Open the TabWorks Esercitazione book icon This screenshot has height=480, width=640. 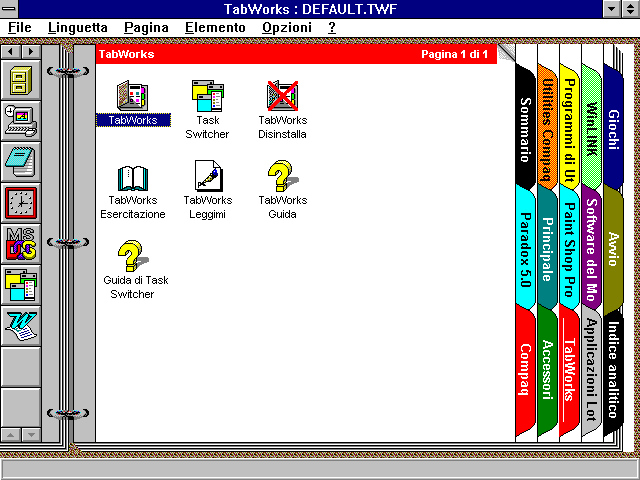tap(133, 178)
